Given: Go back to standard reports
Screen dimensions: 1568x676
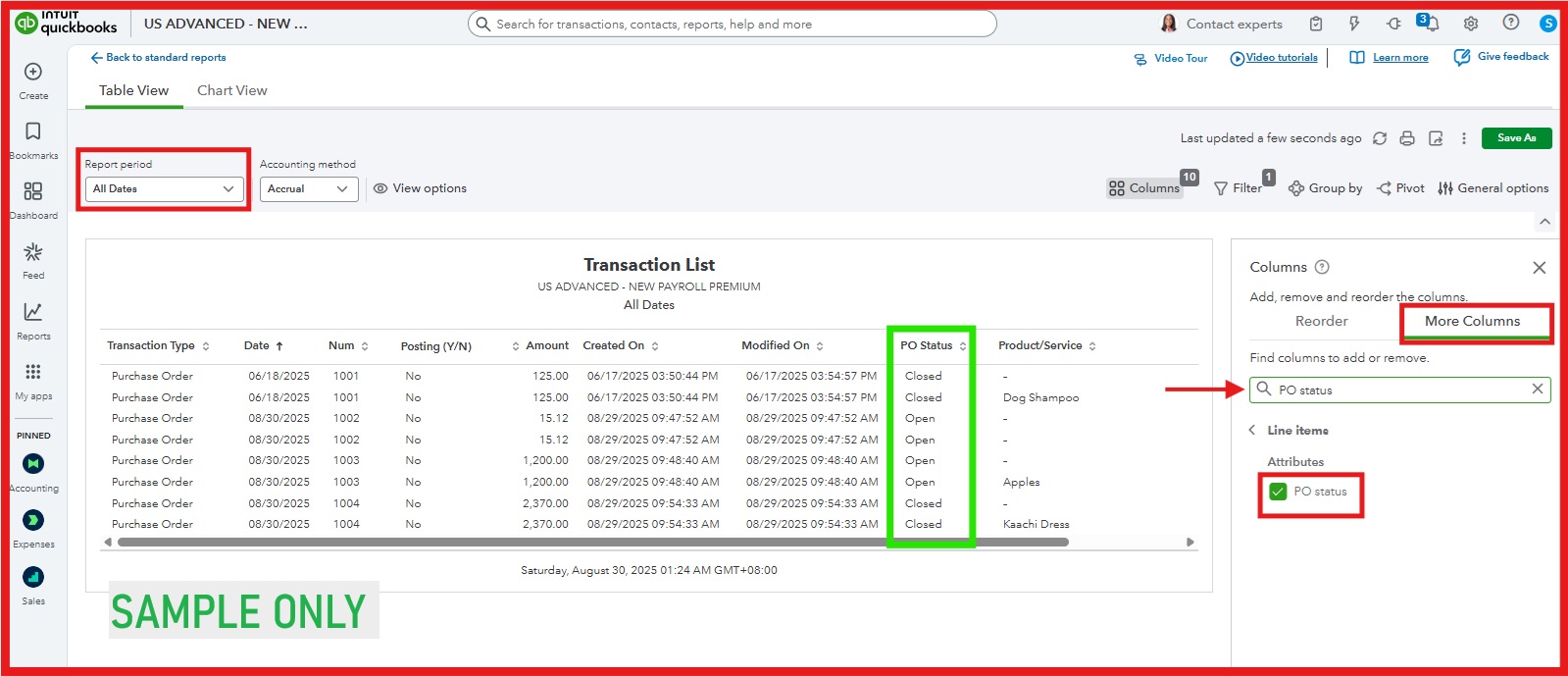Looking at the screenshot, I should click(158, 58).
